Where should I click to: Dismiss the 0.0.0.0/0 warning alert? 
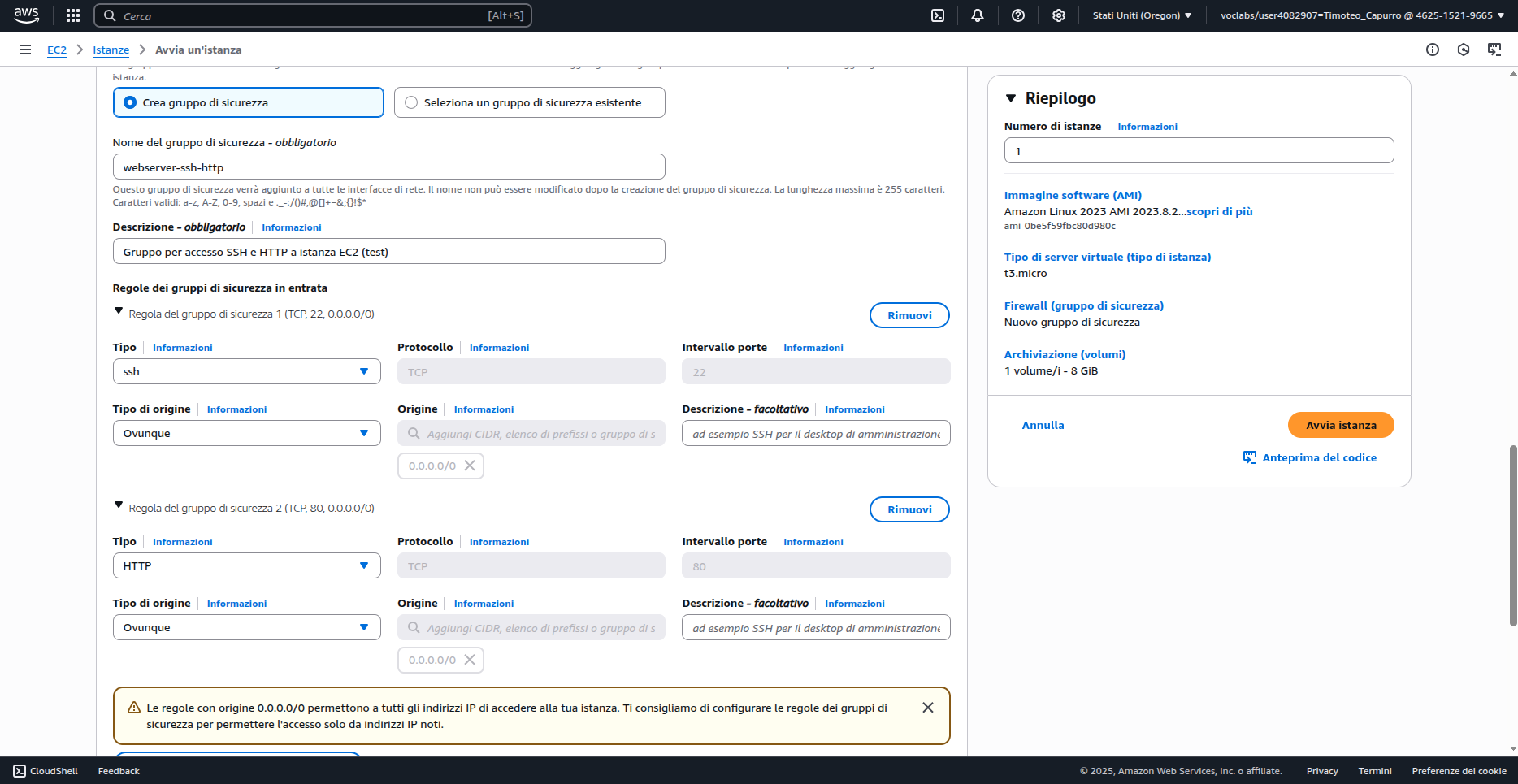click(x=928, y=708)
